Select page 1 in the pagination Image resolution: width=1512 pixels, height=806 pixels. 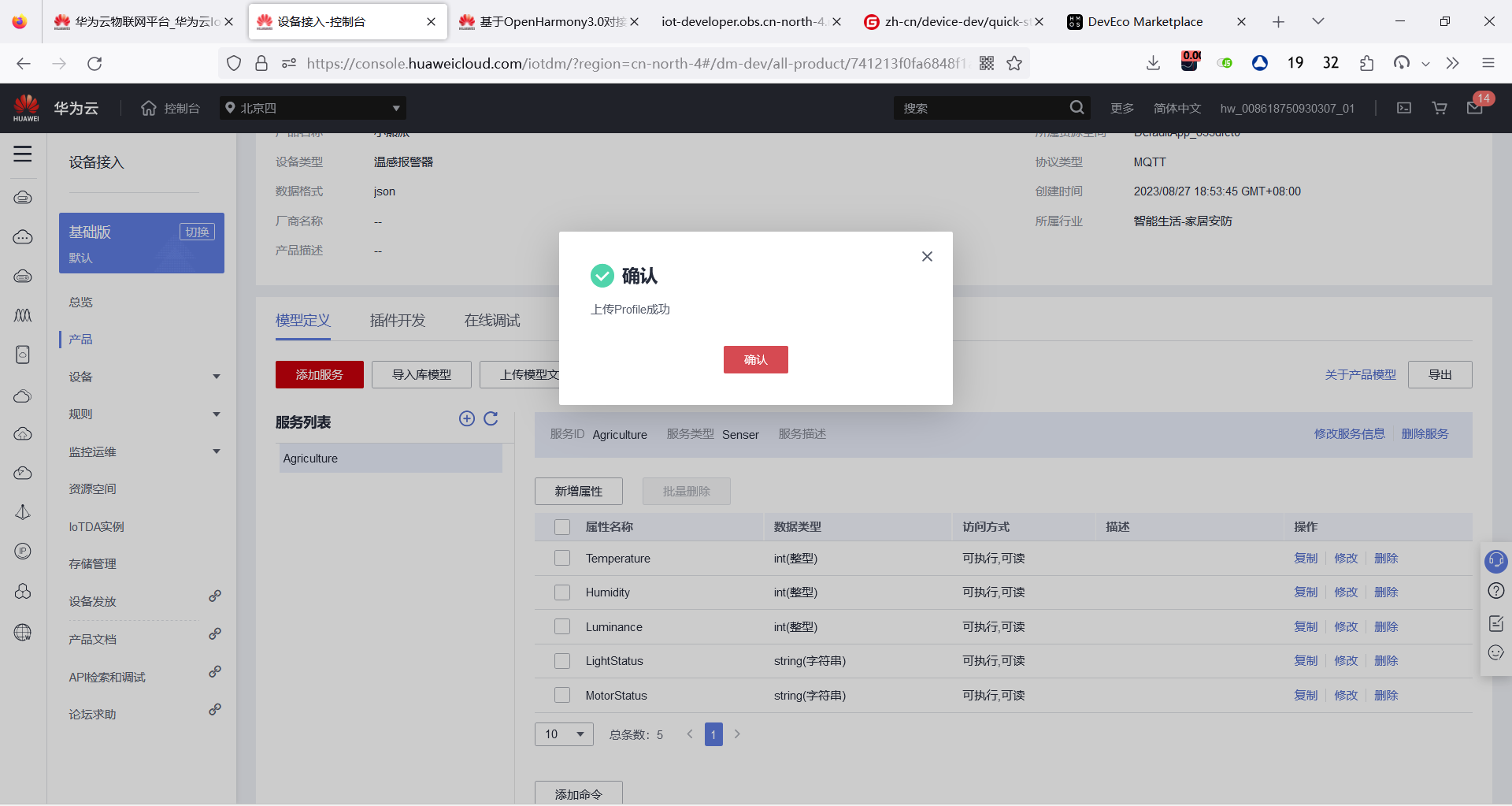pyautogui.click(x=713, y=734)
